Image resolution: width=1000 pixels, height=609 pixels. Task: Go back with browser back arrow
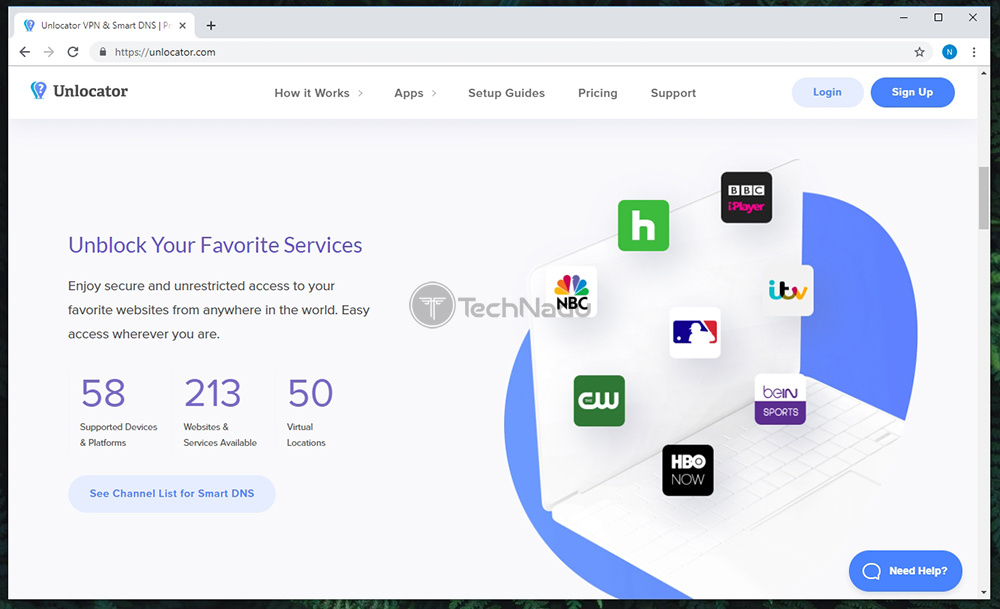coord(24,52)
